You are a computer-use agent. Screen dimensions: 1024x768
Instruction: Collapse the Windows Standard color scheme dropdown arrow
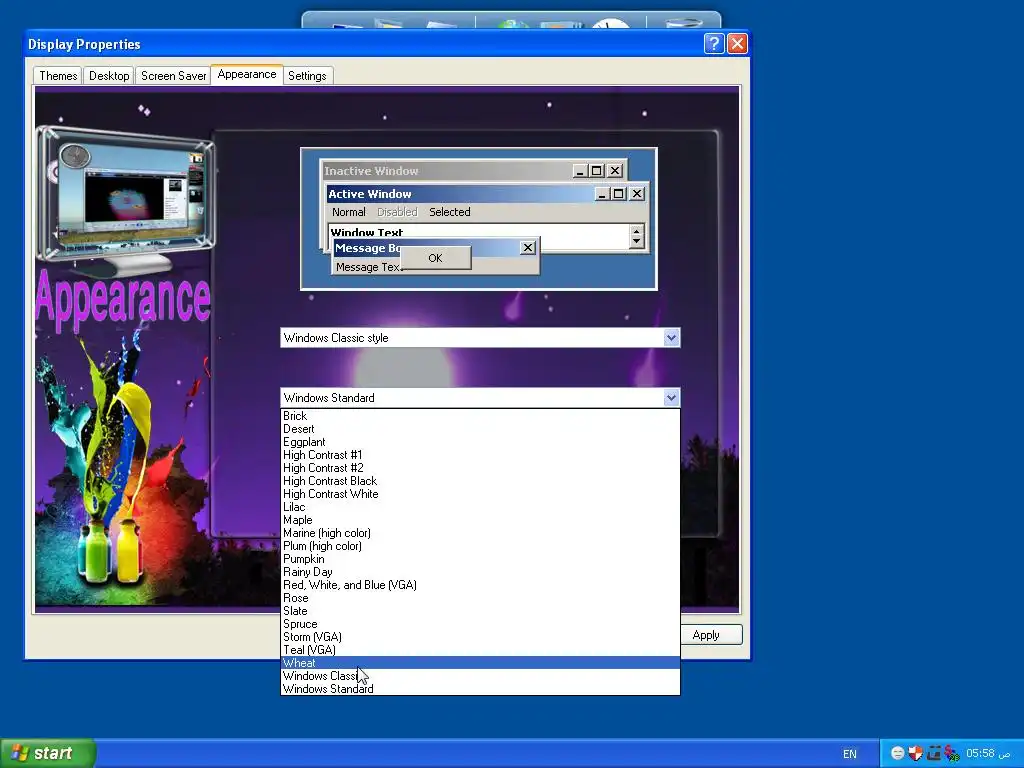671,398
